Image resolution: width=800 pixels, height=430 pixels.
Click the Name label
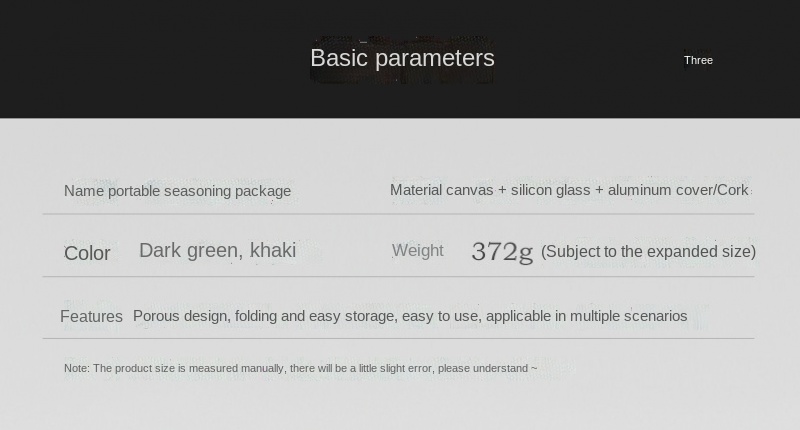(84, 191)
